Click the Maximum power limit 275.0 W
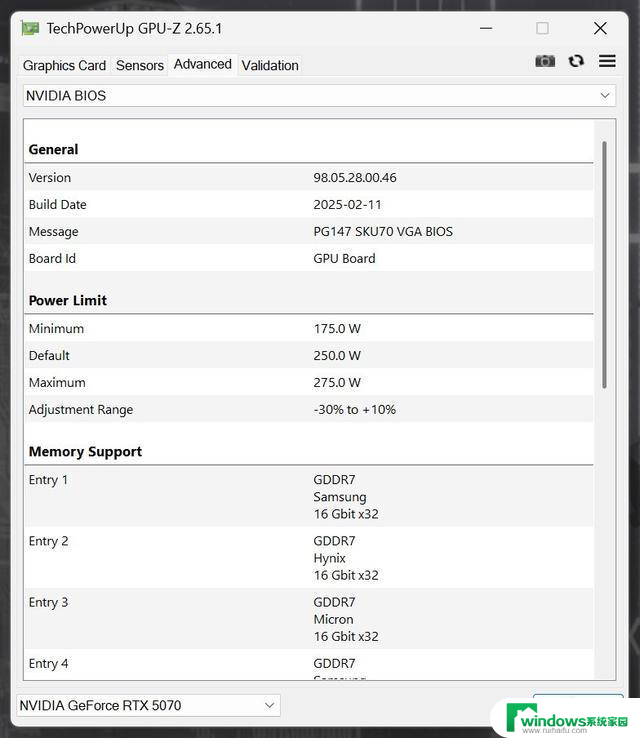The image size is (640, 738). tap(337, 383)
